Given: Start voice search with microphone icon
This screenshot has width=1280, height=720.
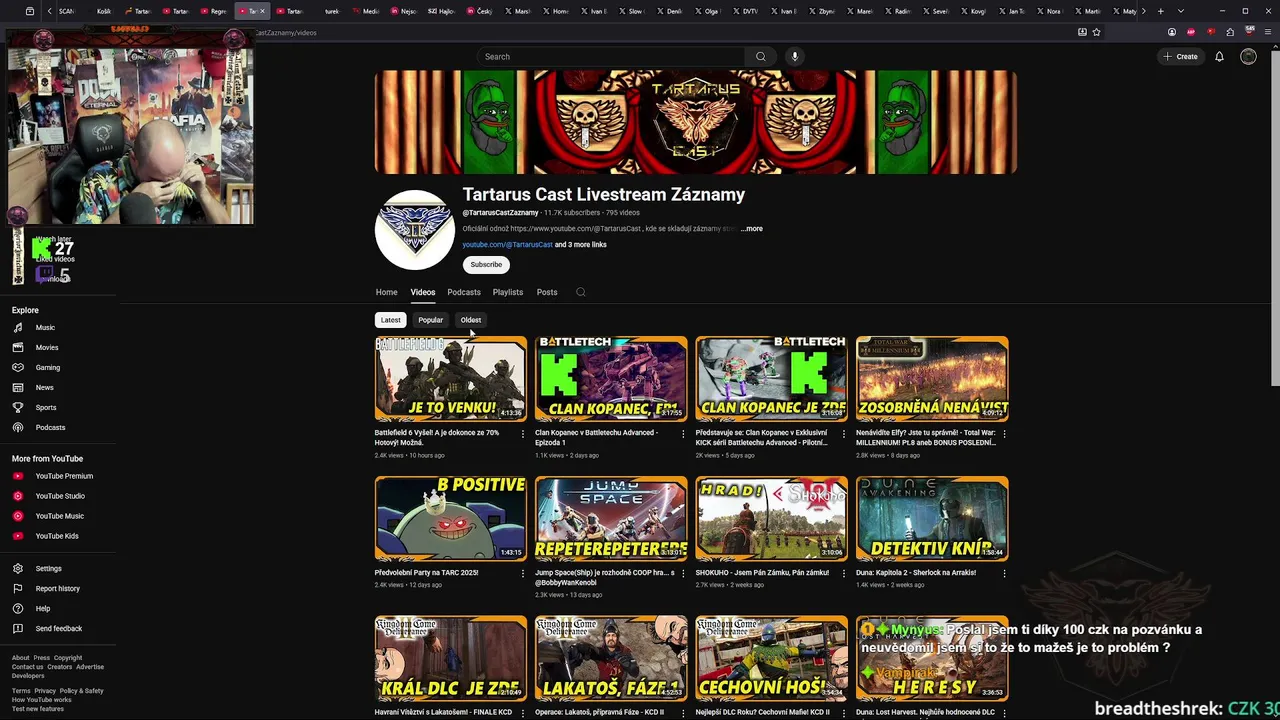Looking at the screenshot, I should (x=795, y=57).
